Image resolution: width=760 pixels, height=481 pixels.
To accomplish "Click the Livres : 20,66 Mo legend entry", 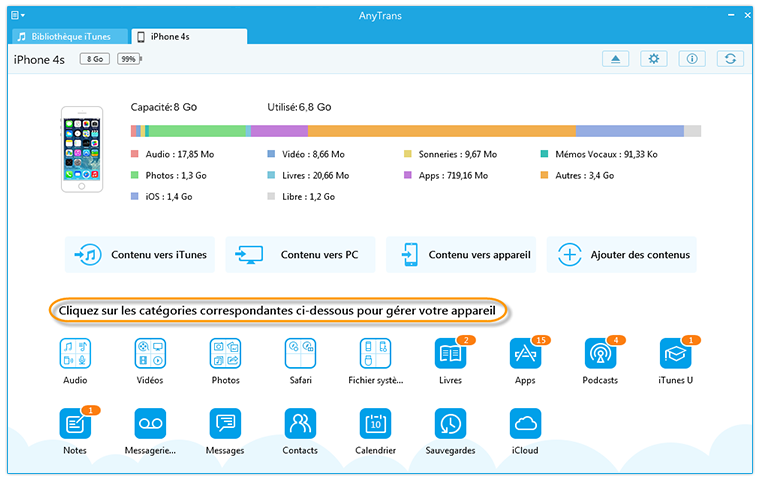I will click(x=308, y=176).
